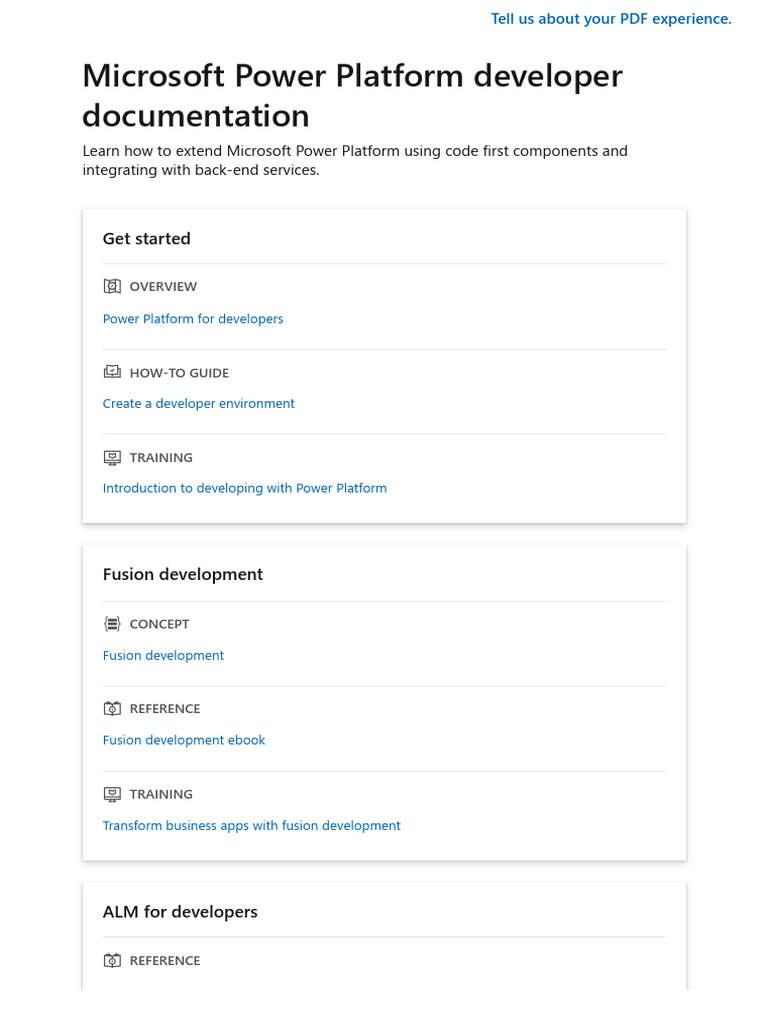The image size is (768, 1024).
Task: Click the Get started card heading
Action: 147,239
